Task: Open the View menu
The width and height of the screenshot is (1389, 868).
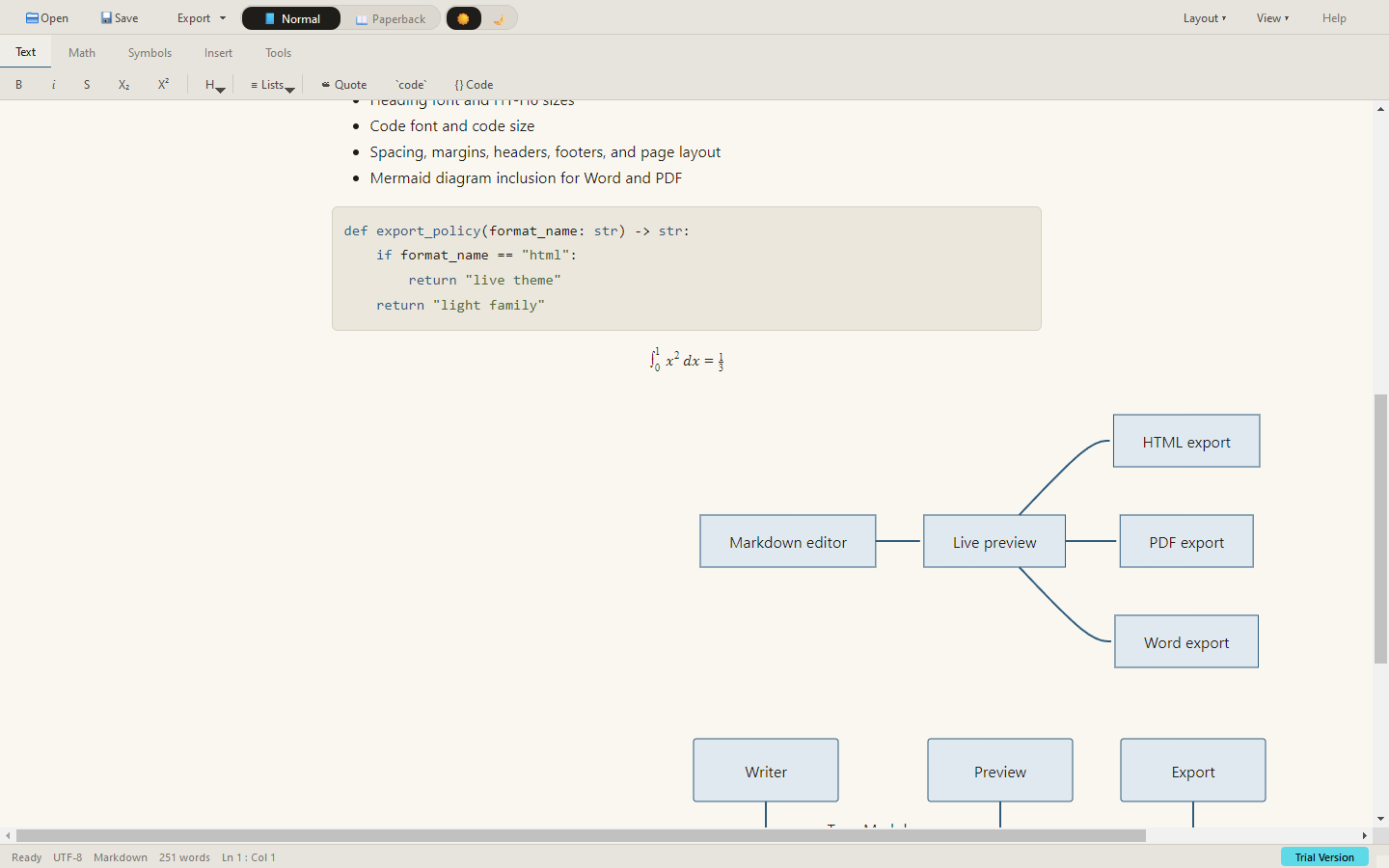Action: (x=1272, y=18)
